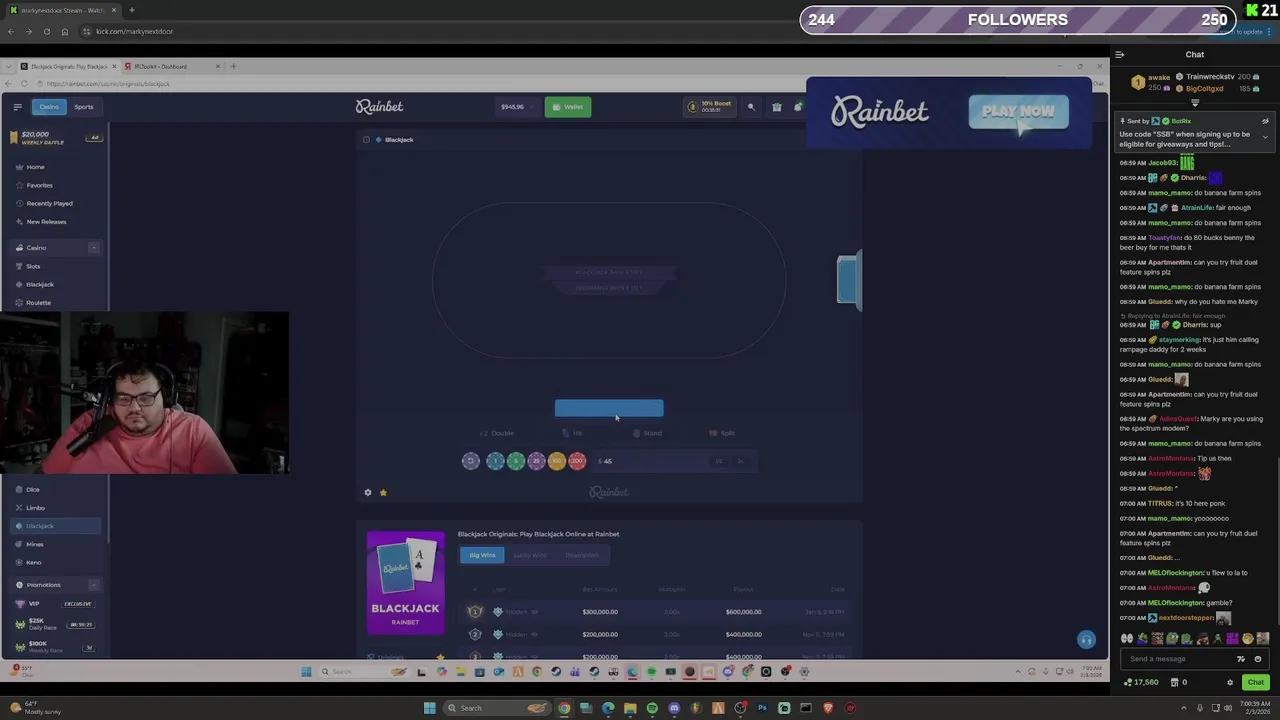Send message with green Chat button

(x=1256, y=682)
